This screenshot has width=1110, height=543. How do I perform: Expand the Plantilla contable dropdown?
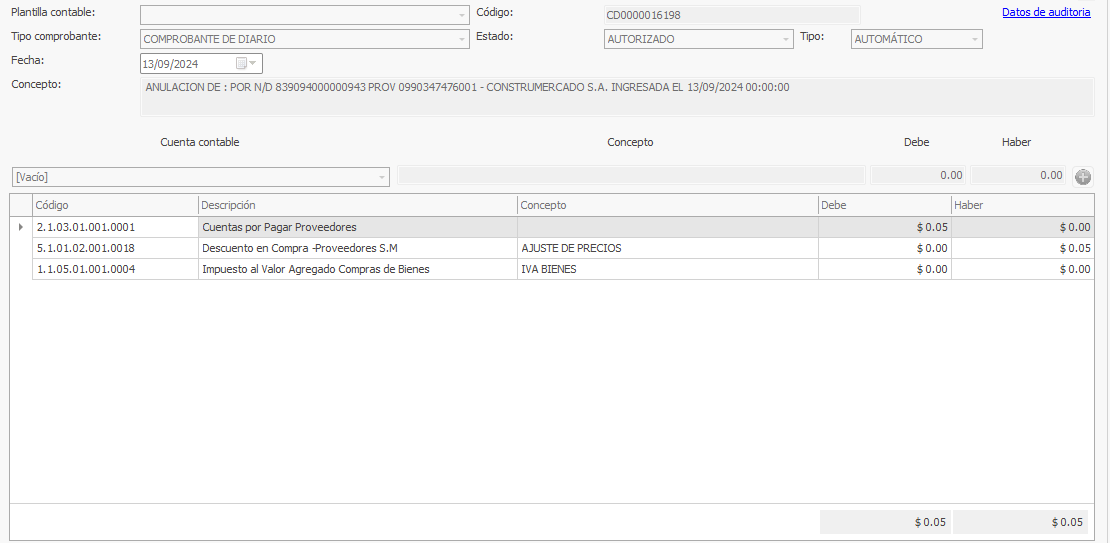pos(461,15)
